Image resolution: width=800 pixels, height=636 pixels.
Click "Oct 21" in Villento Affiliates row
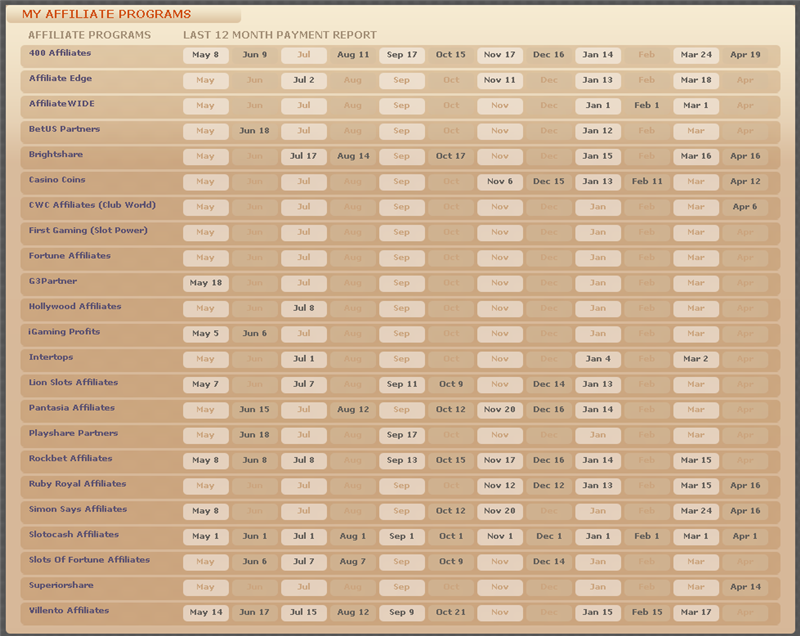[x=451, y=613]
